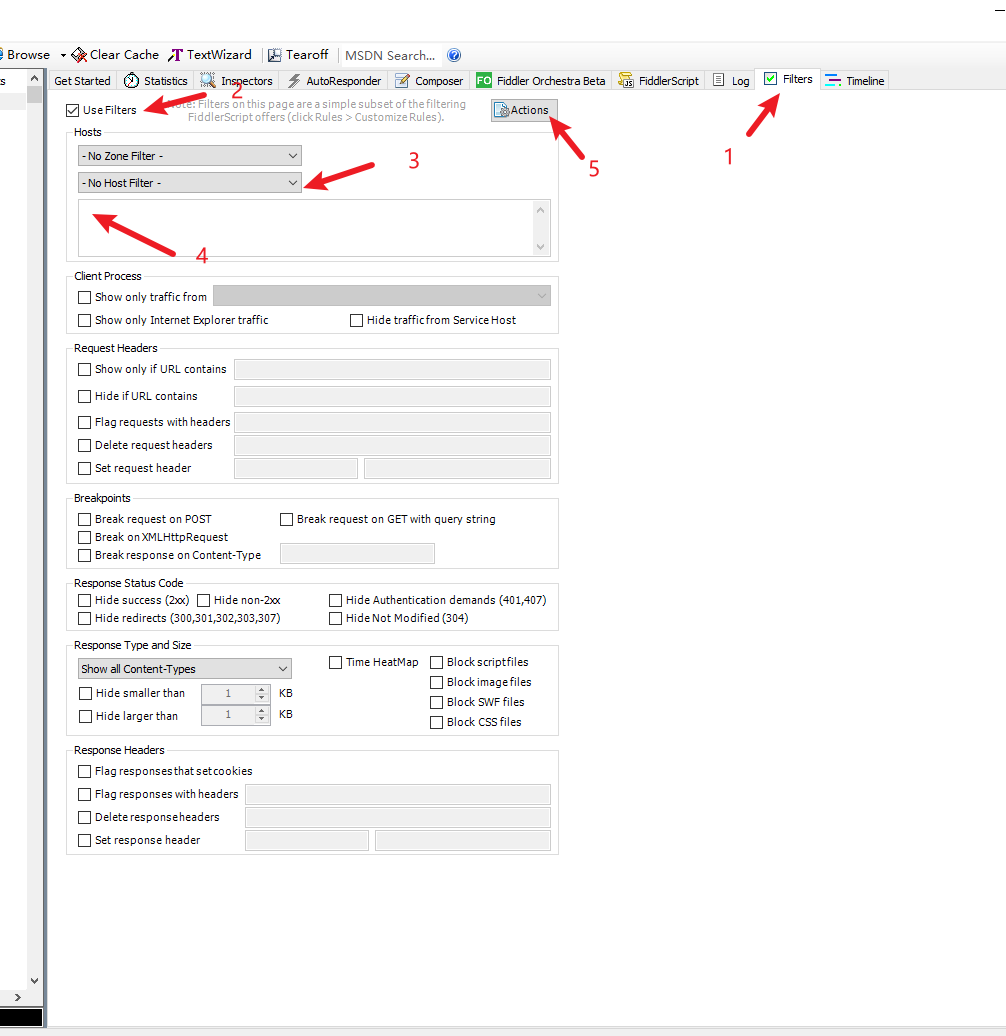The width and height of the screenshot is (1006, 1036).
Task: Switch to the Inspectors tab
Action: (236, 81)
